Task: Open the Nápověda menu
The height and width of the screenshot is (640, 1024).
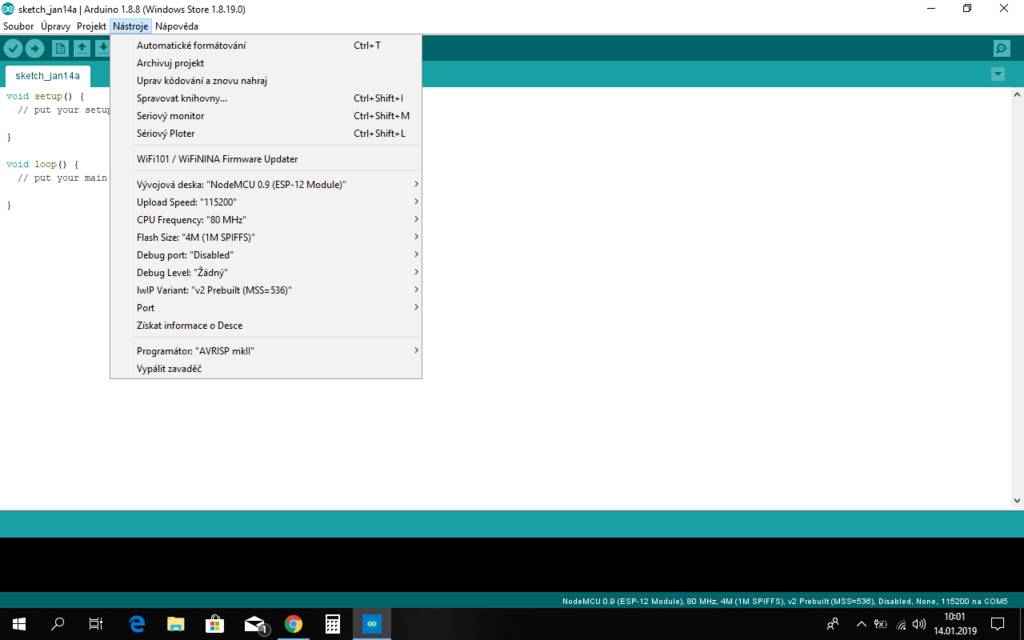Action: click(x=176, y=26)
